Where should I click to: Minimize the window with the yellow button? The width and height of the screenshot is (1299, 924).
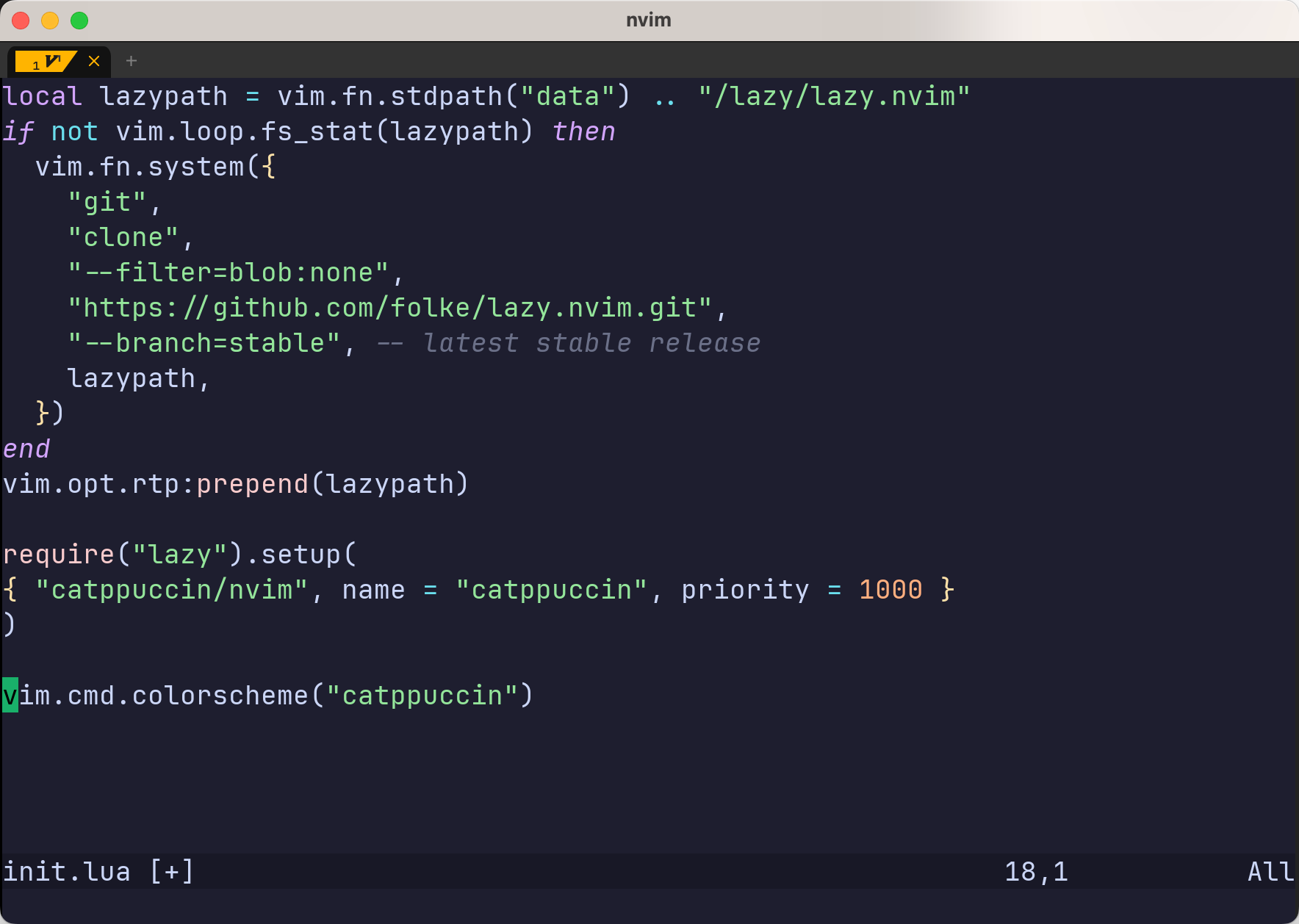tap(50, 21)
